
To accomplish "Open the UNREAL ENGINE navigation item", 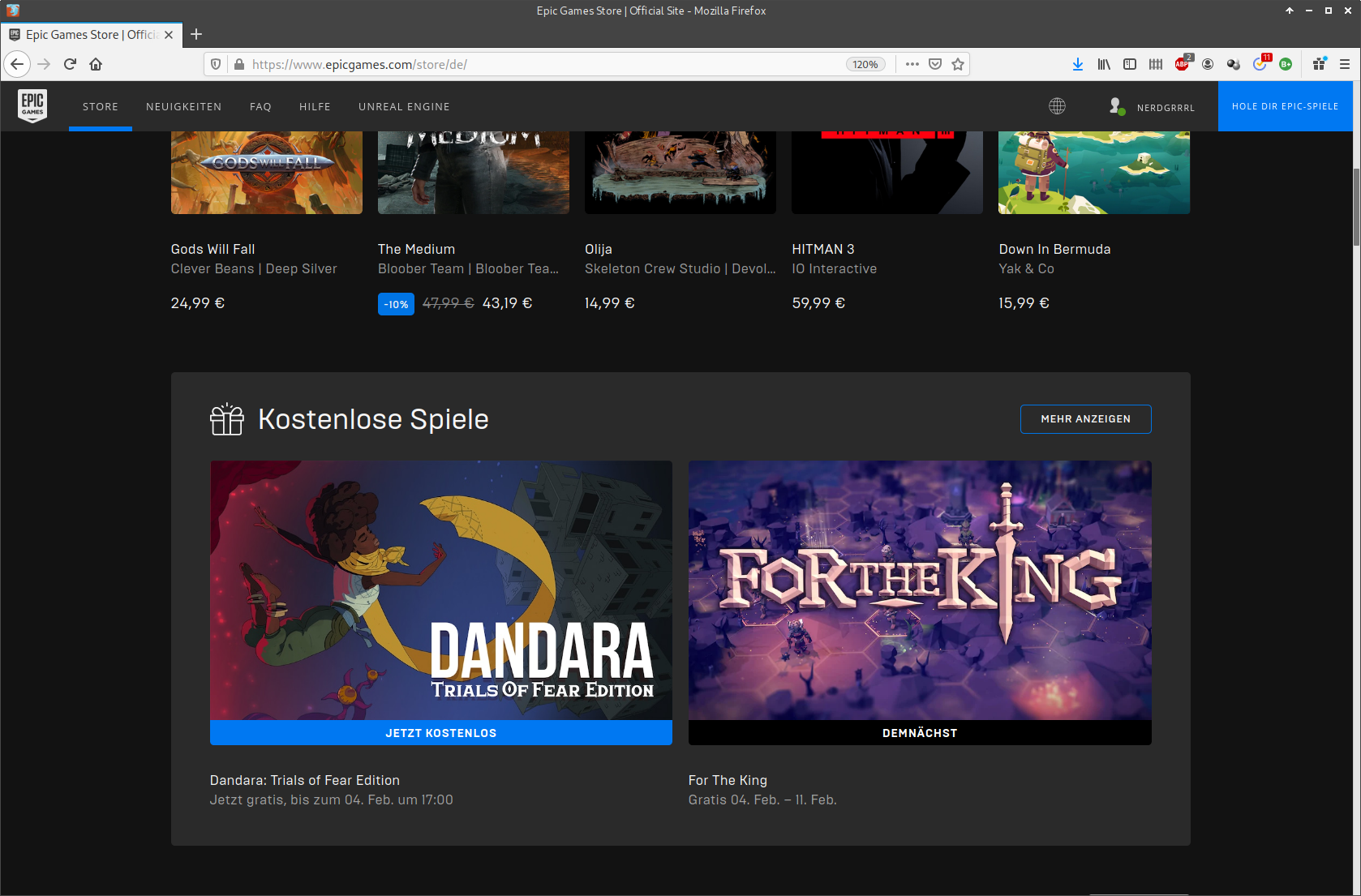I will coord(404,106).
